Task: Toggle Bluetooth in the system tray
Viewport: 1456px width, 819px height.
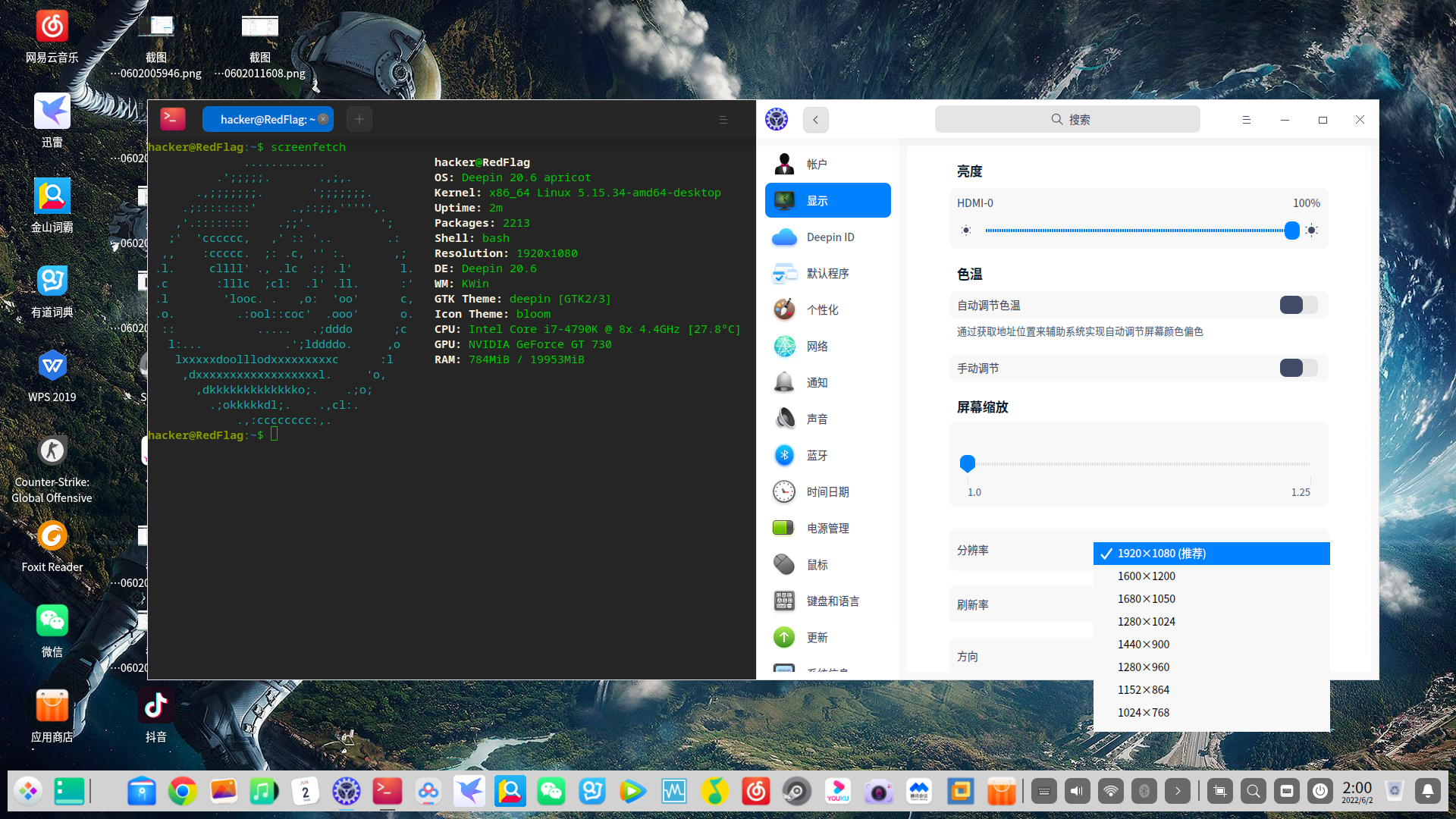Action: click(1144, 791)
